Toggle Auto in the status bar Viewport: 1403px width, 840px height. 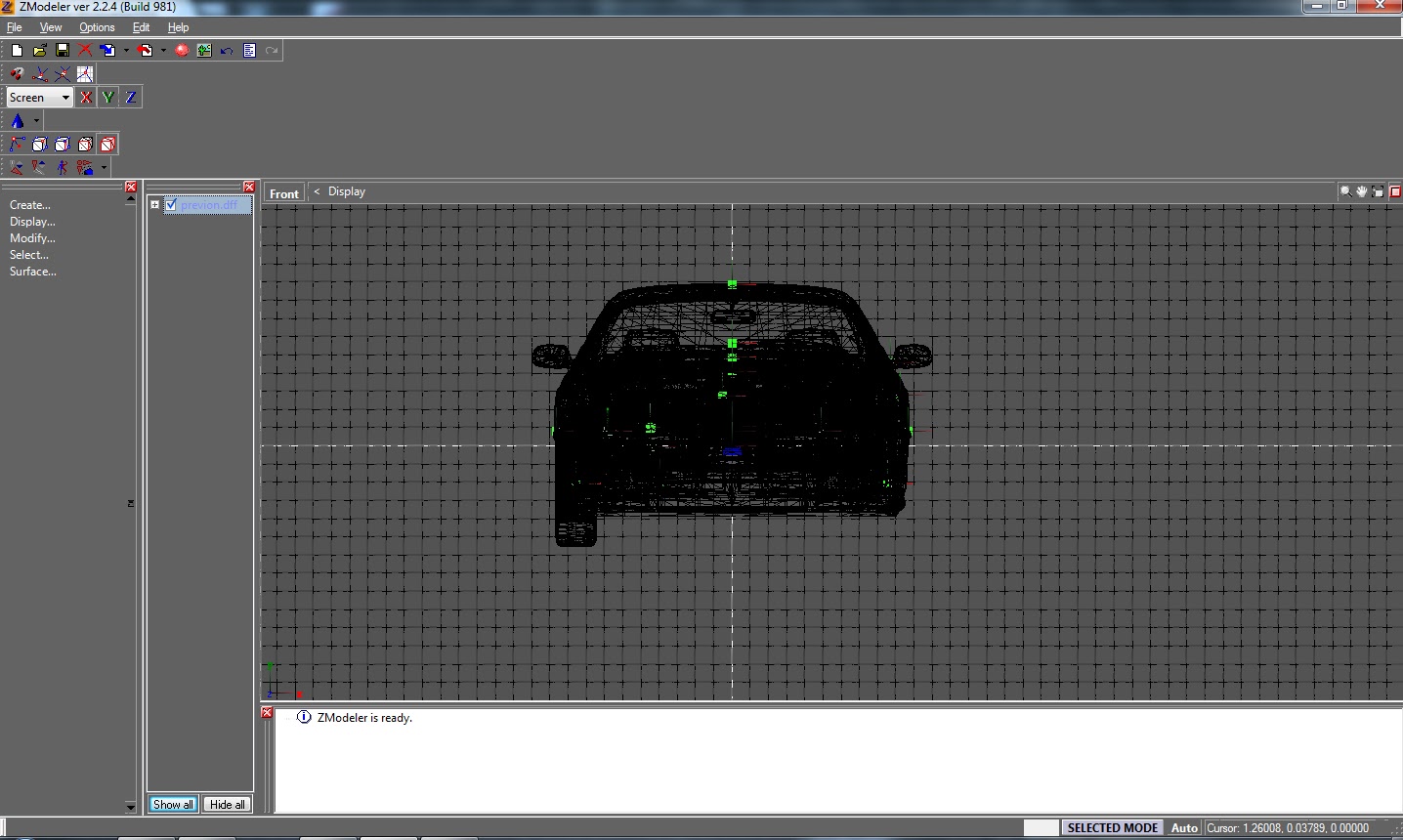[x=1184, y=827]
